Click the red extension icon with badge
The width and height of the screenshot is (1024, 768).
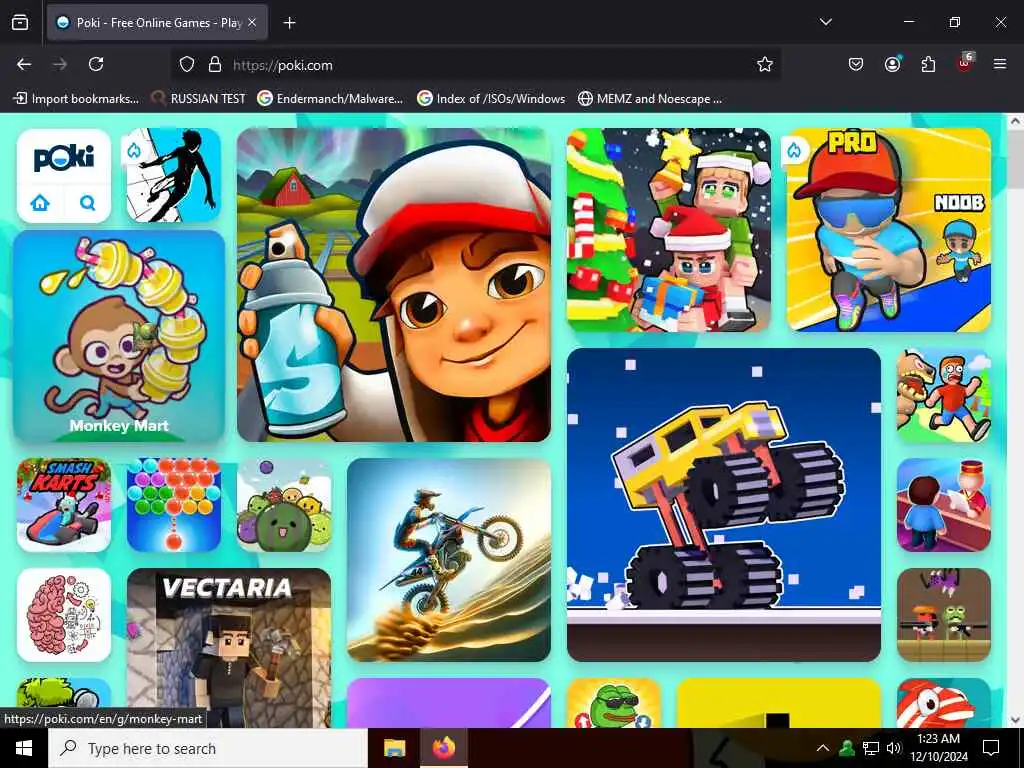(965, 63)
